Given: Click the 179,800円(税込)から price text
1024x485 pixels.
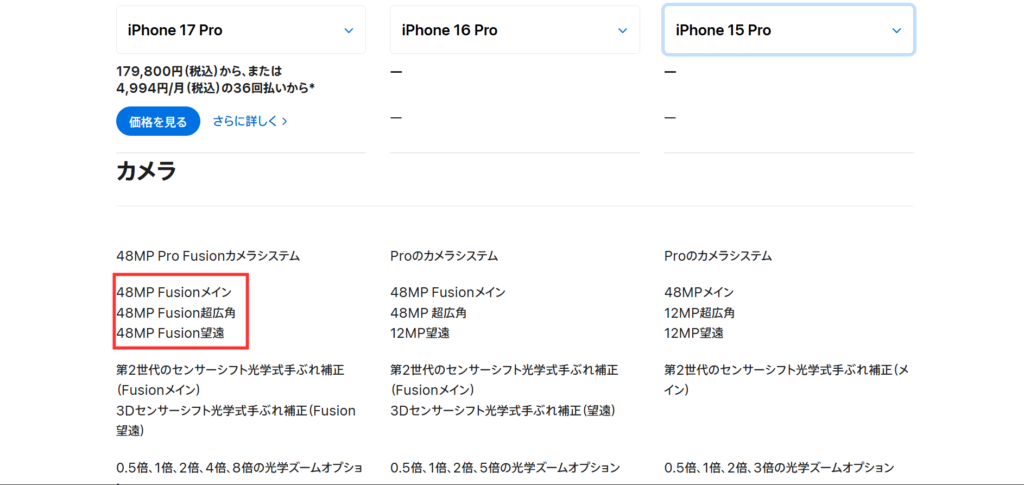Looking at the screenshot, I should tap(199, 71).
